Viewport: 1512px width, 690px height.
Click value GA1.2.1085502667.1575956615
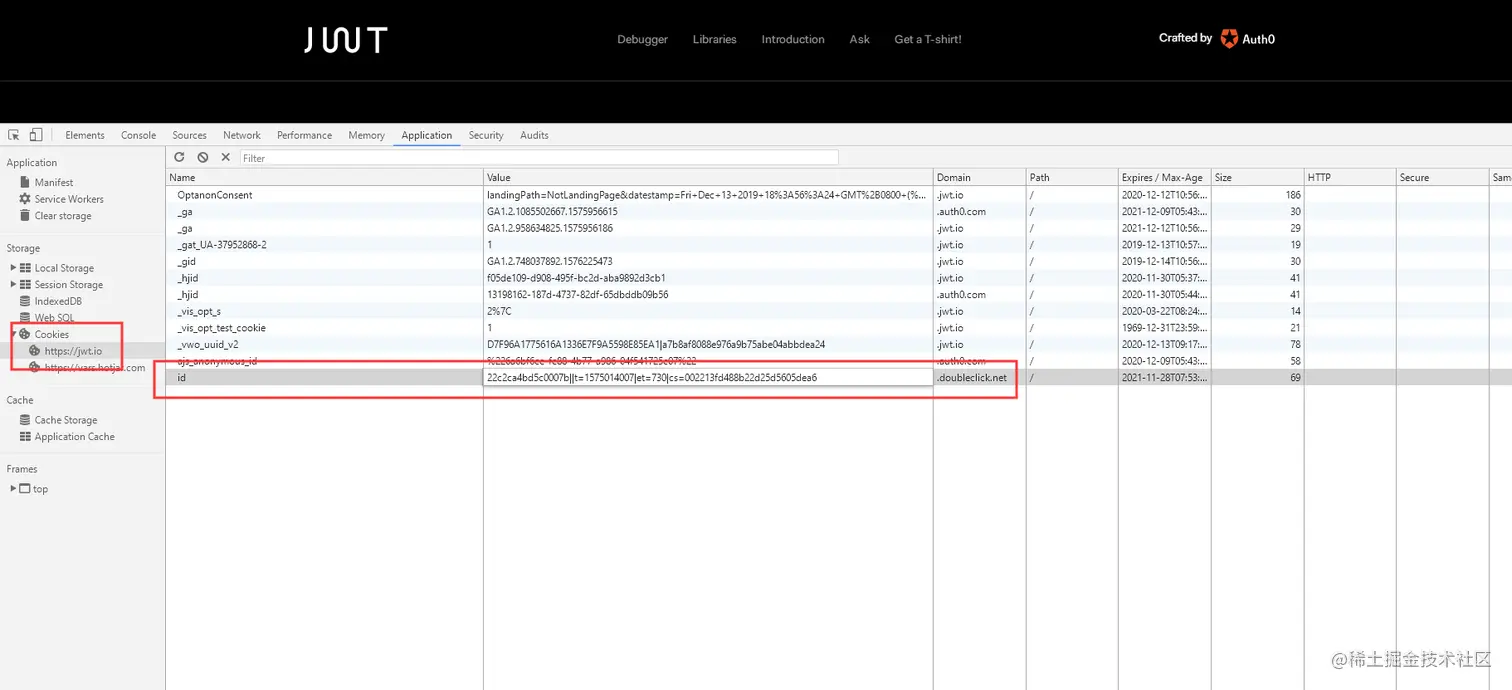(x=552, y=212)
